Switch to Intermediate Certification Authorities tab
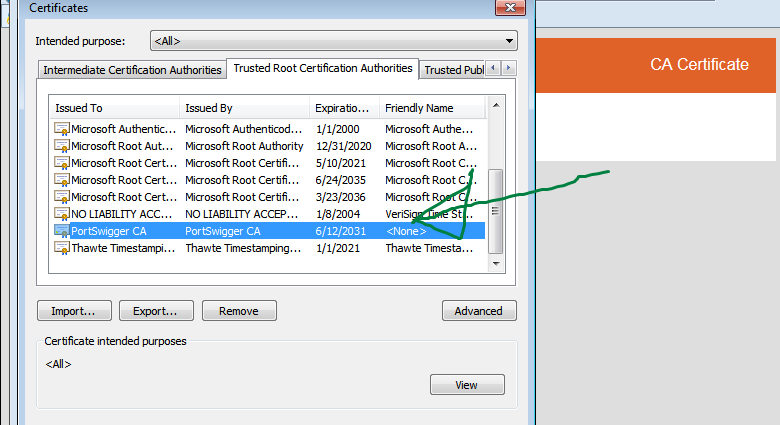Viewport: 780px width, 425px height. (x=132, y=70)
